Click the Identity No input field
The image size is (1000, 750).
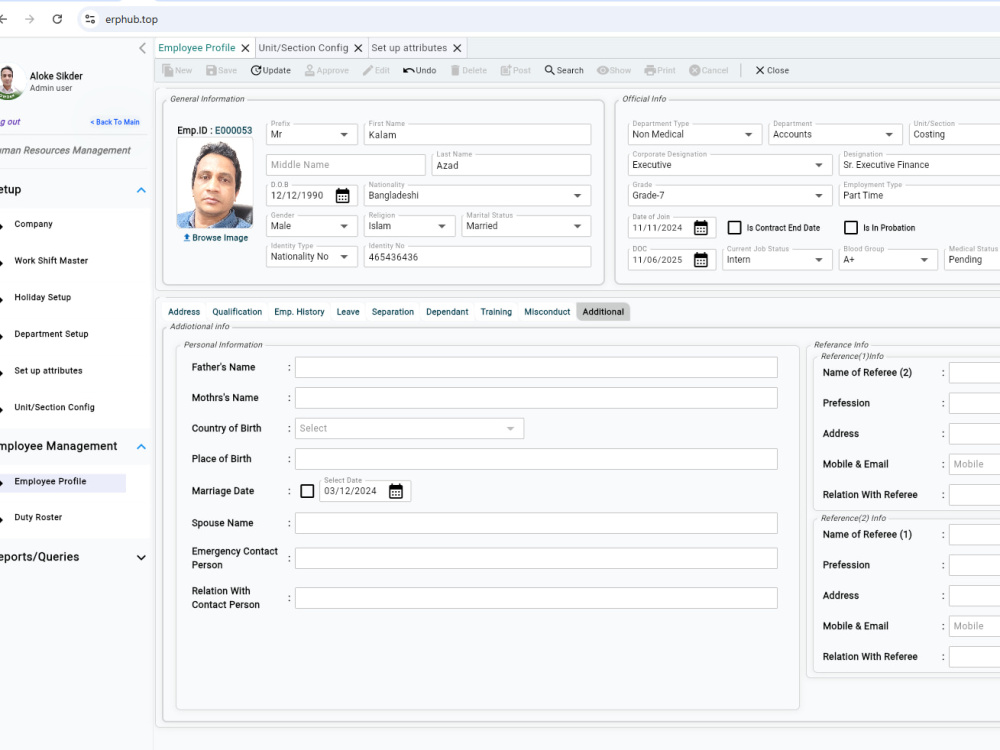point(477,257)
